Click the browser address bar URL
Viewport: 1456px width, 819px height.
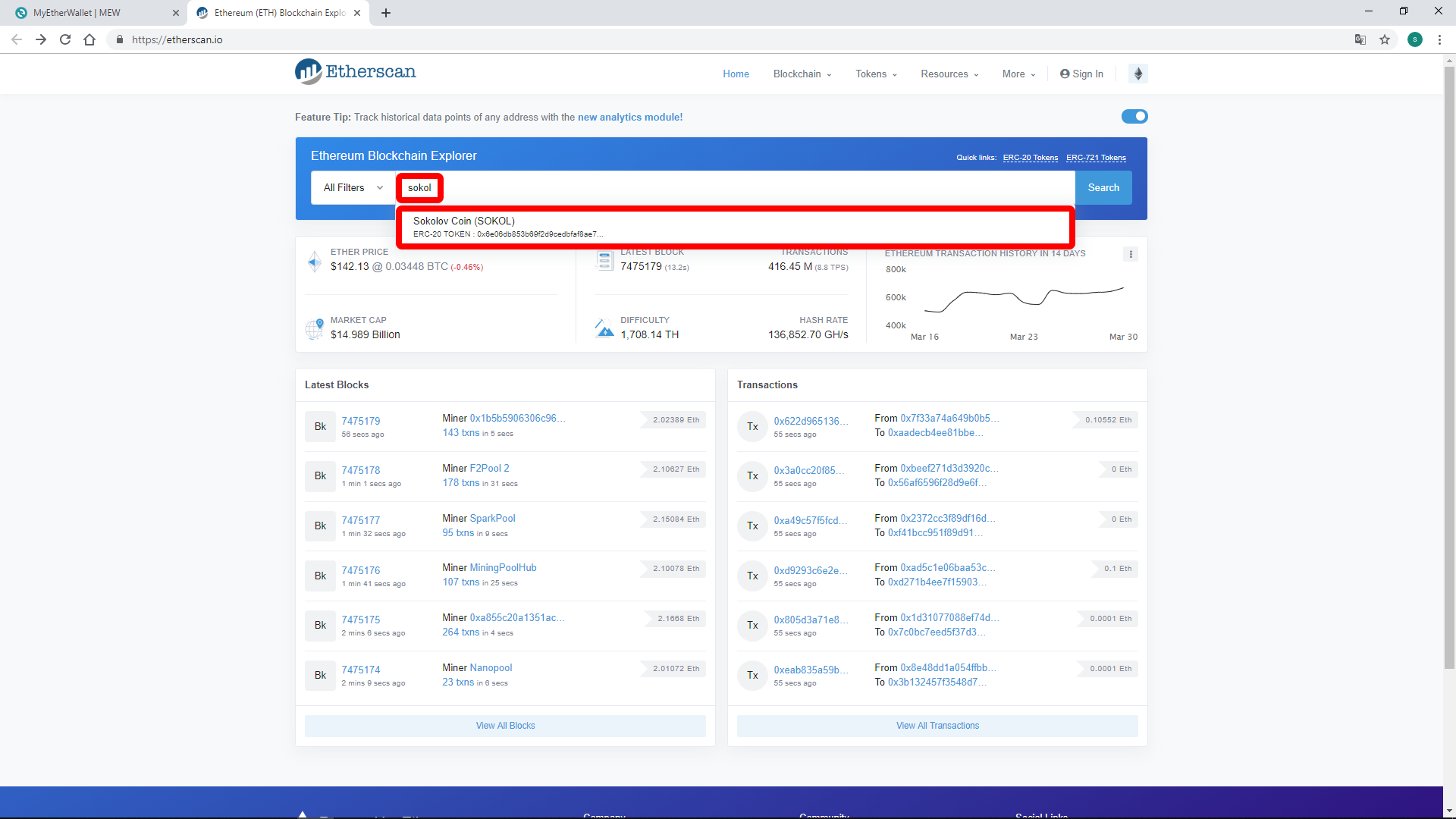tap(177, 39)
